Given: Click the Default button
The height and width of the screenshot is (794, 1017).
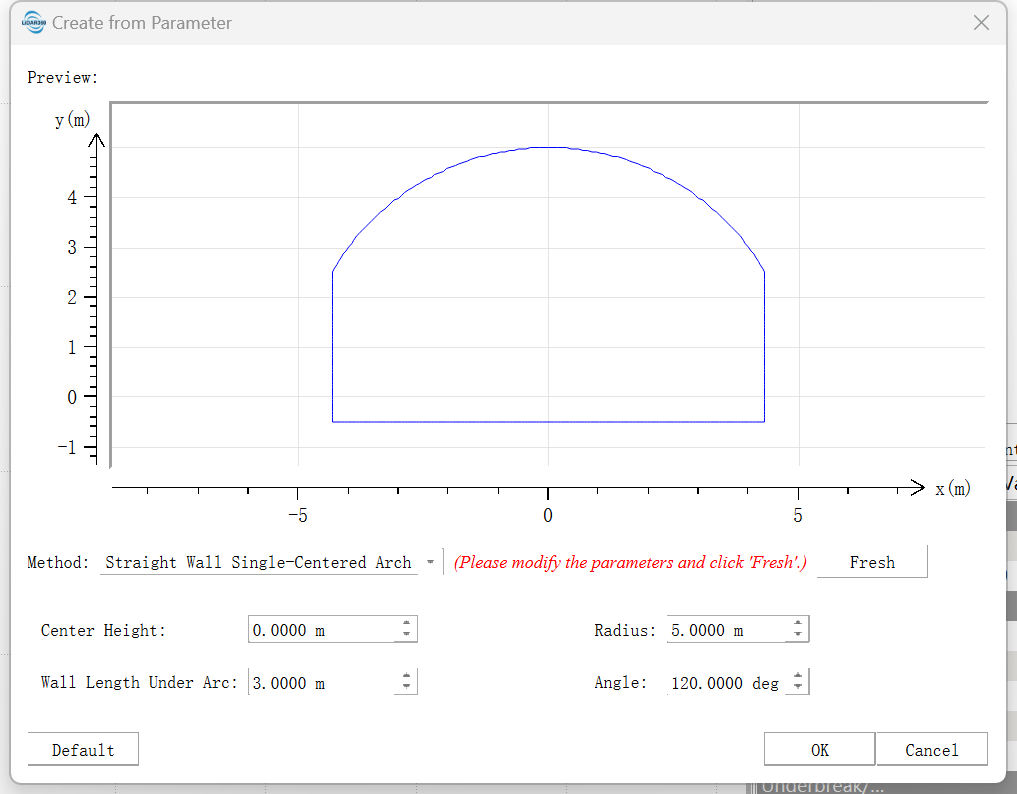Looking at the screenshot, I should tap(83, 749).
